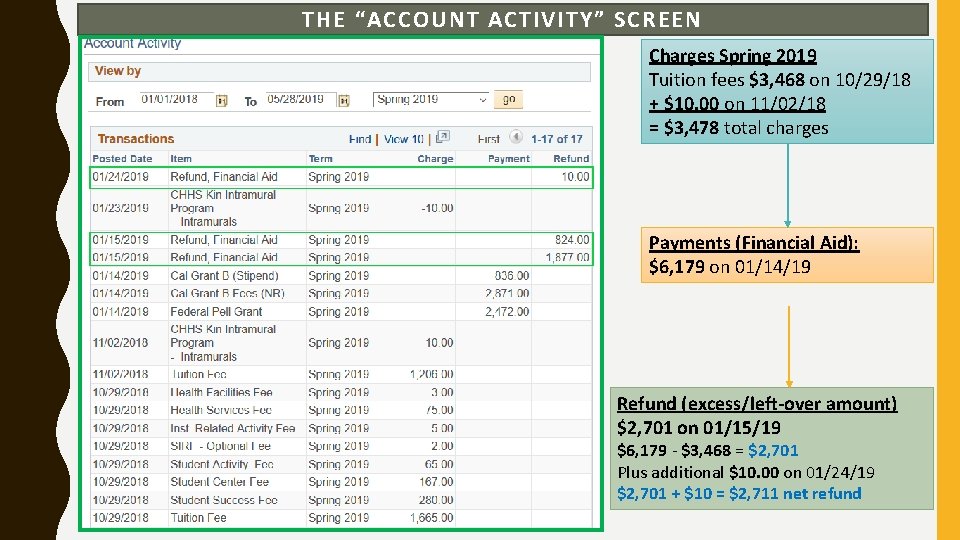
Task: Select the 1,206.00 Tuition Fee charge
Action: coord(432,374)
